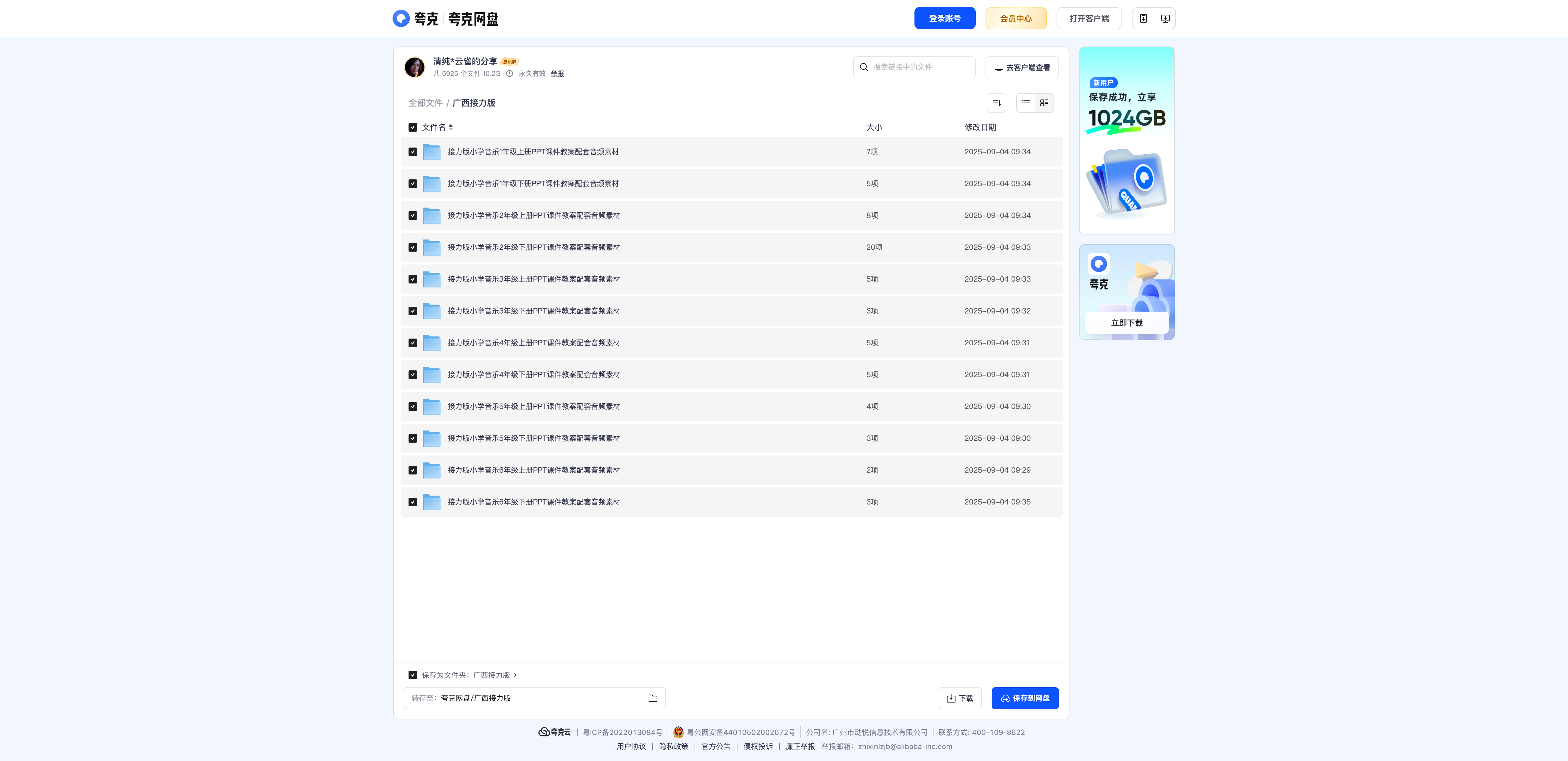Viewport: 1568px width, 761px height.
Task: Toggle 保存为文件夹 checkbox
Action: [413, 675]
